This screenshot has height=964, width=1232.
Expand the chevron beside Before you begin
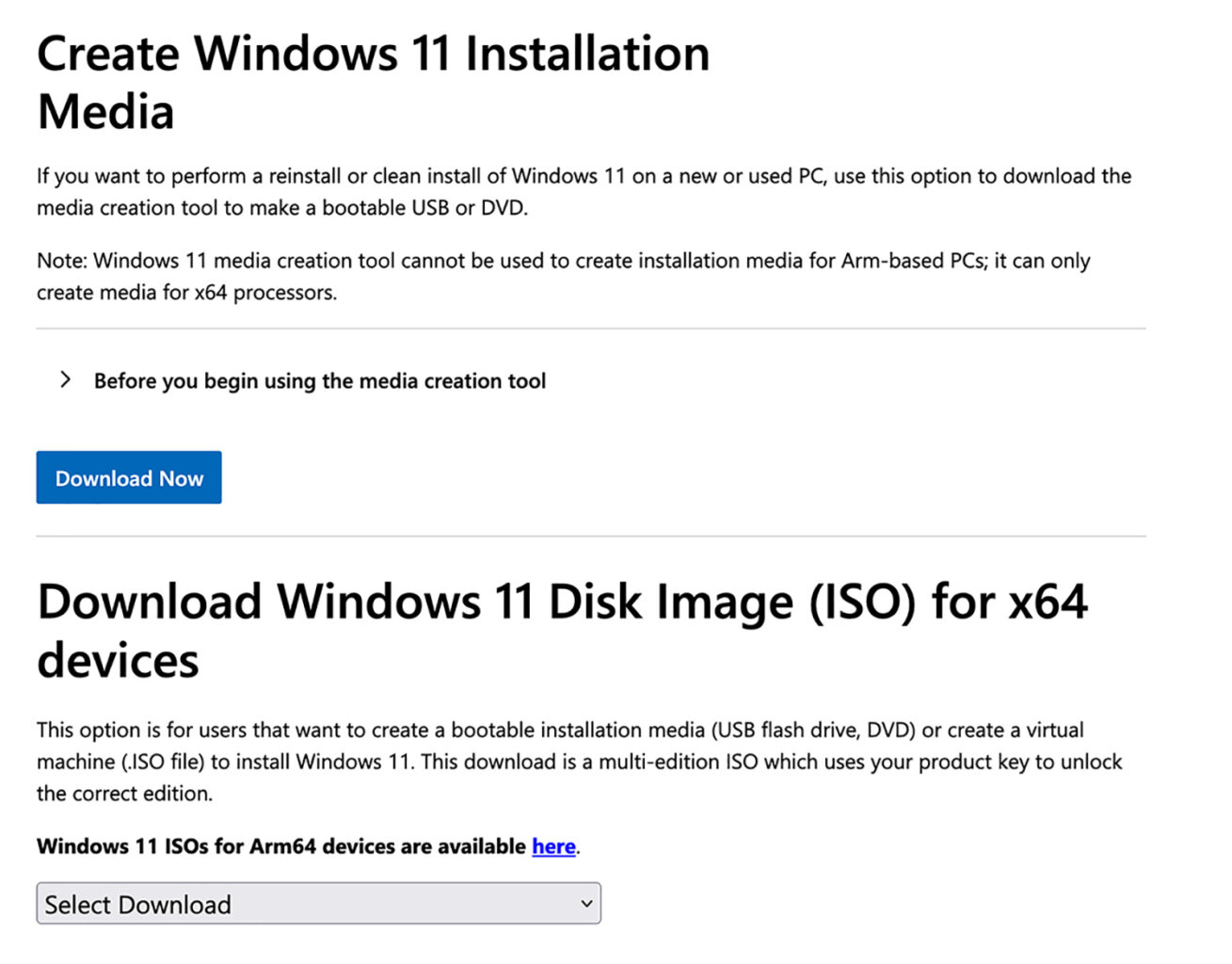coord(65,379)
